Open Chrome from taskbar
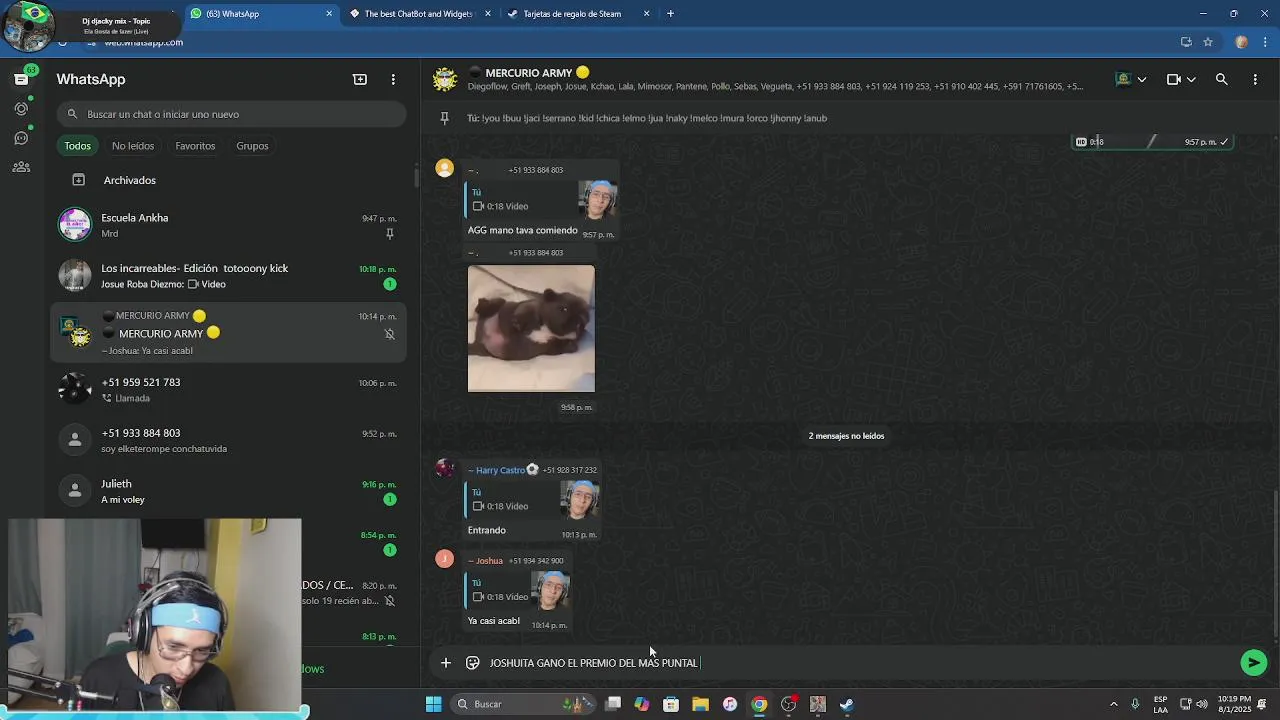1280x720 pixels. (x=759, y=704)
